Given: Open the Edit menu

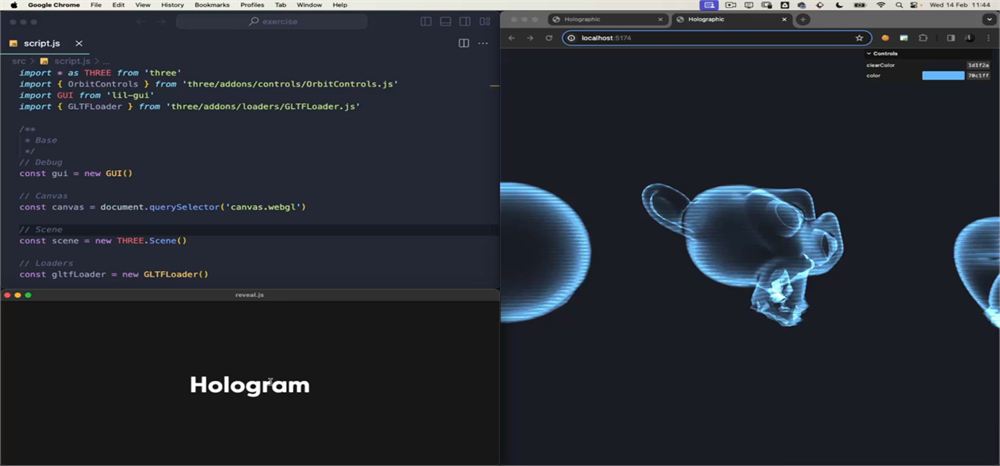Looking at the screenshot, I should tap(118, 4).
